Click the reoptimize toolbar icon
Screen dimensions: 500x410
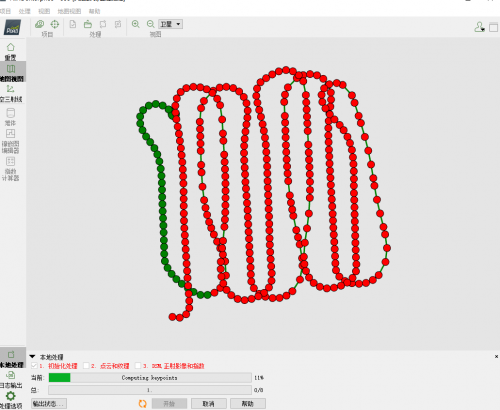pyautogui.click(x=103, y=24)
